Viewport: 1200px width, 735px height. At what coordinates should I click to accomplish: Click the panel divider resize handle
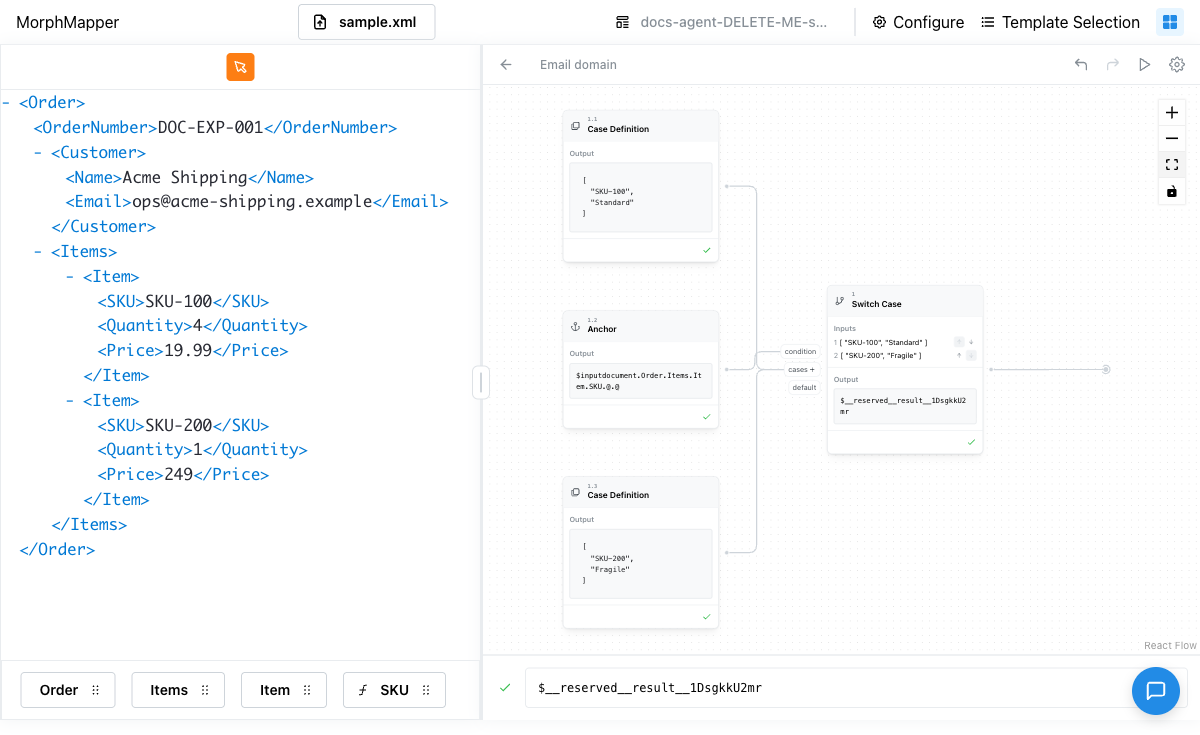click(481, 382)
